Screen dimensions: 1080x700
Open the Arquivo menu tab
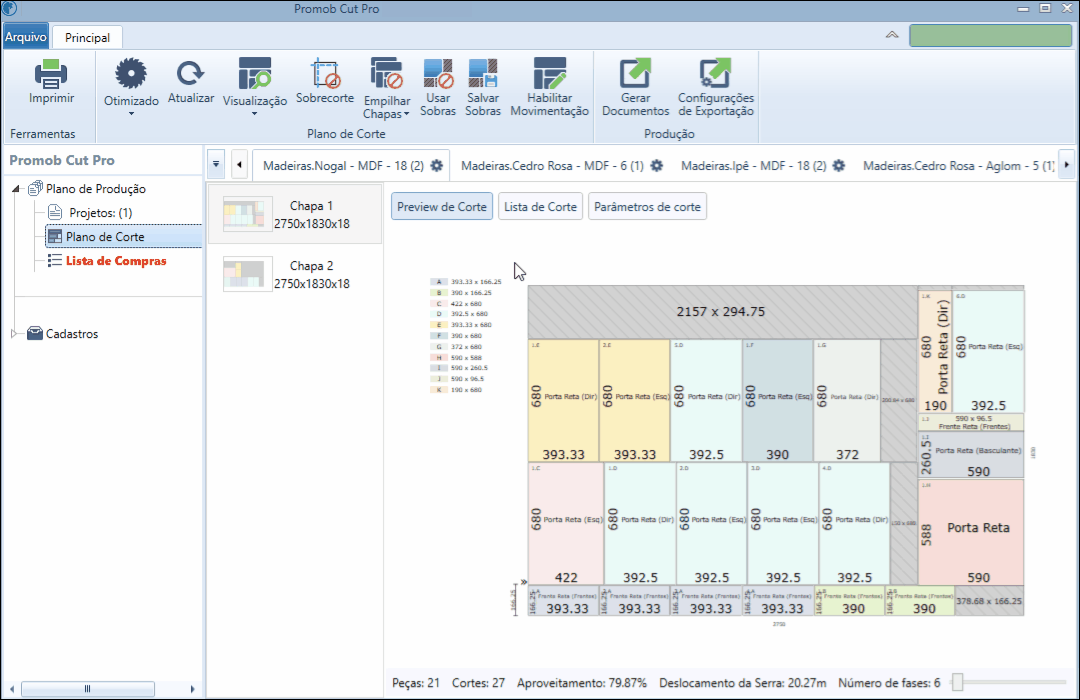(25, 37)
